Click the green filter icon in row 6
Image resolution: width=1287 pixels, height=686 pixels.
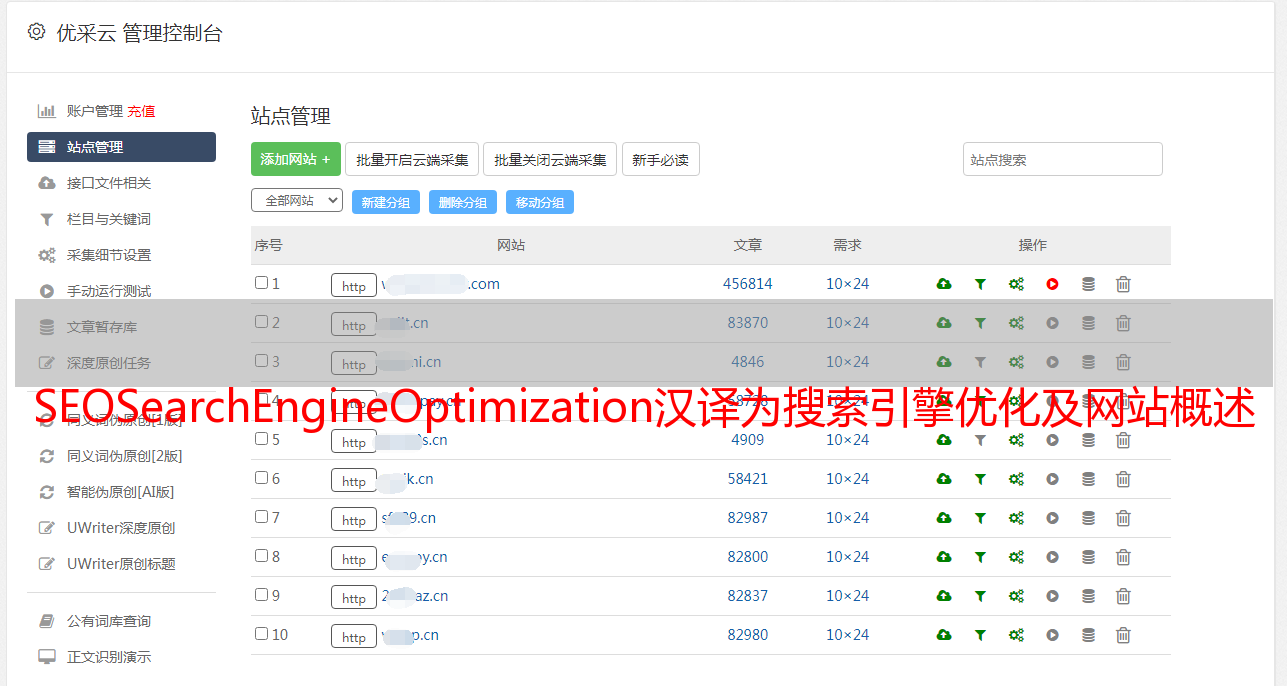[980, 479]
